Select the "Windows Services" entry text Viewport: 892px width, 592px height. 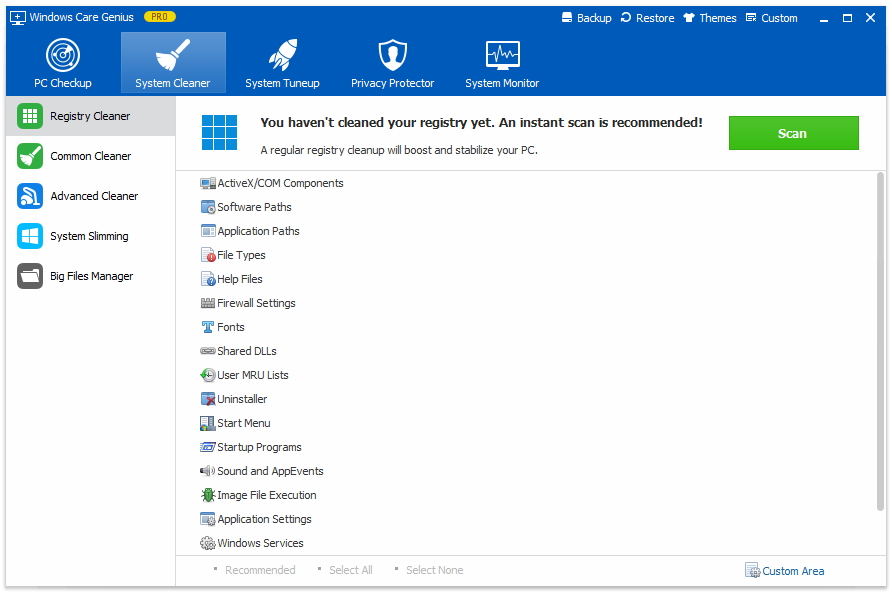click(261, 543)
